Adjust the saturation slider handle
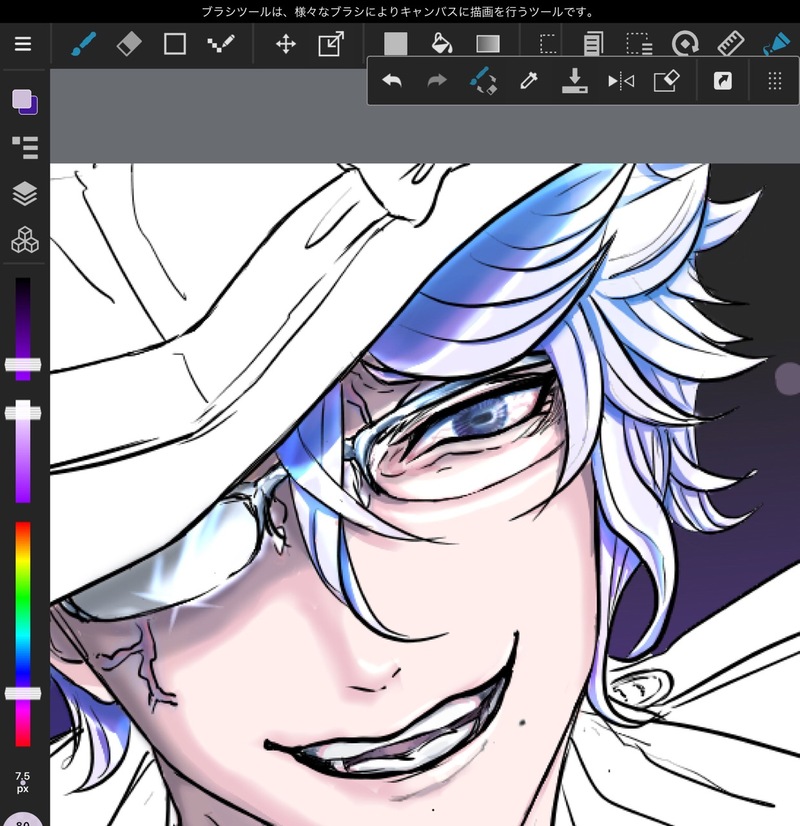Screen dimensions: 800x826 [23, 414]
